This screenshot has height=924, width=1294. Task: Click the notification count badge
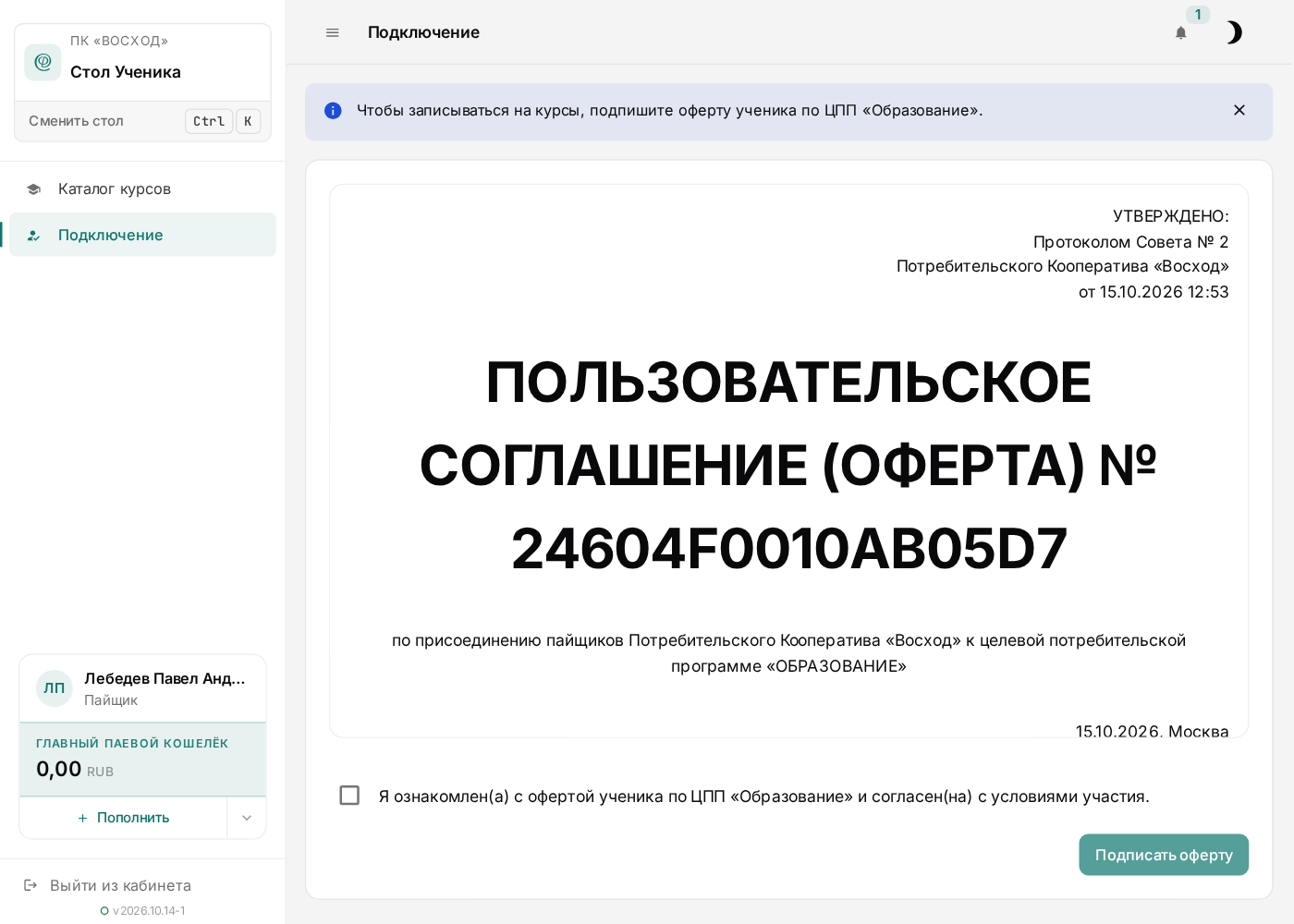[1198, 15]
